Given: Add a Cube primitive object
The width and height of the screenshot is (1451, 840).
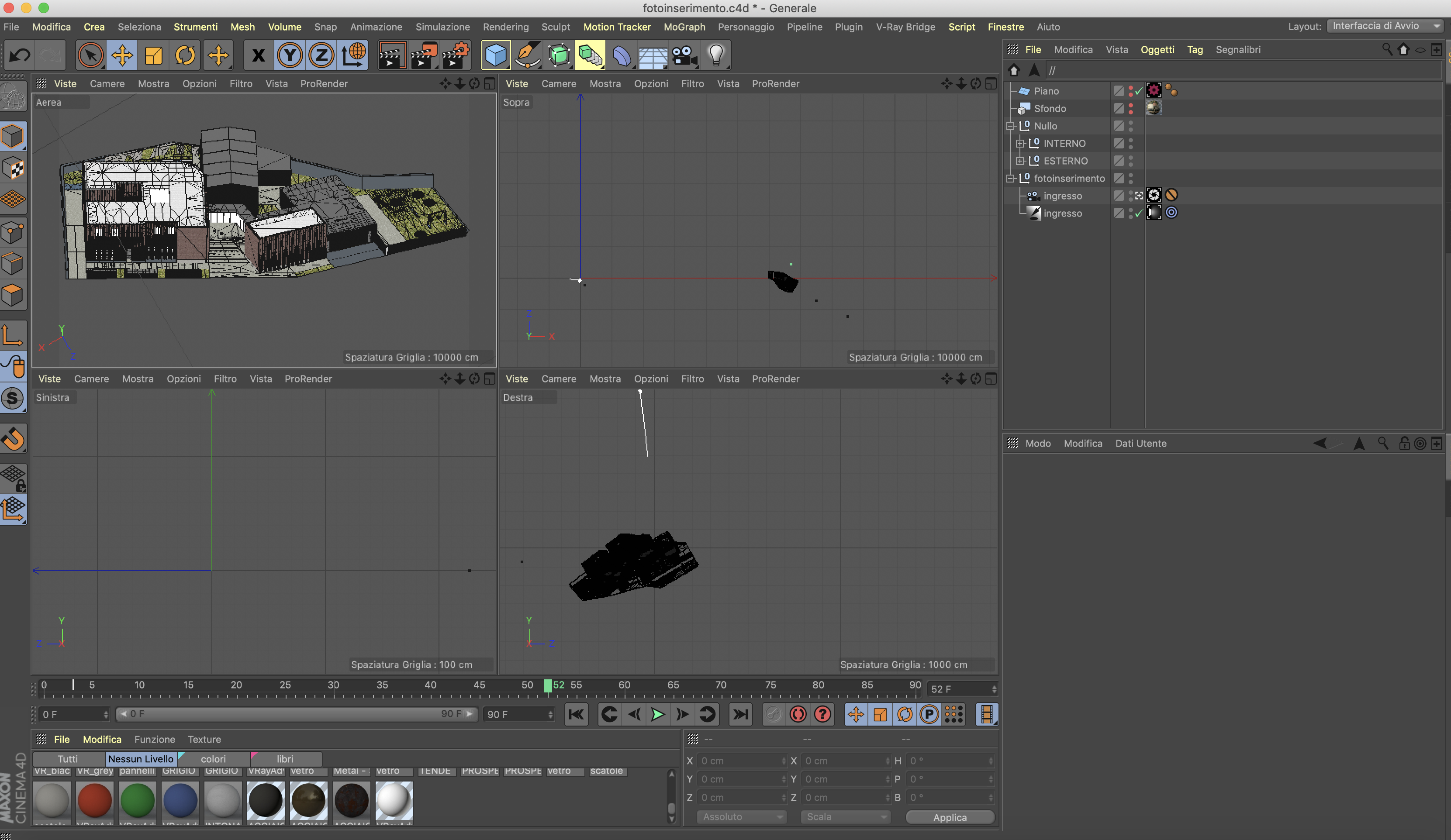Looking at the screenshot, I should (x=496, y=55).
